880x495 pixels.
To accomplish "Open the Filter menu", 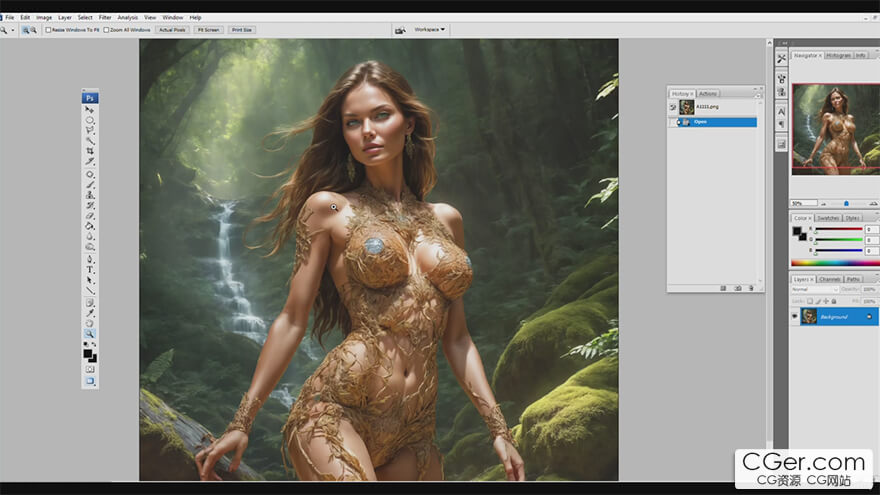I will (x=105, y=18).
